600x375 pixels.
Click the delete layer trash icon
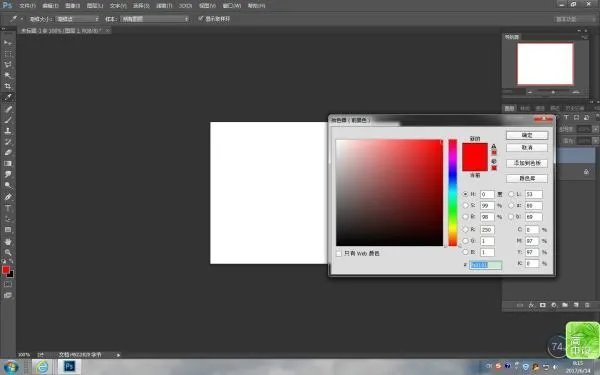(x=587, y=305)
